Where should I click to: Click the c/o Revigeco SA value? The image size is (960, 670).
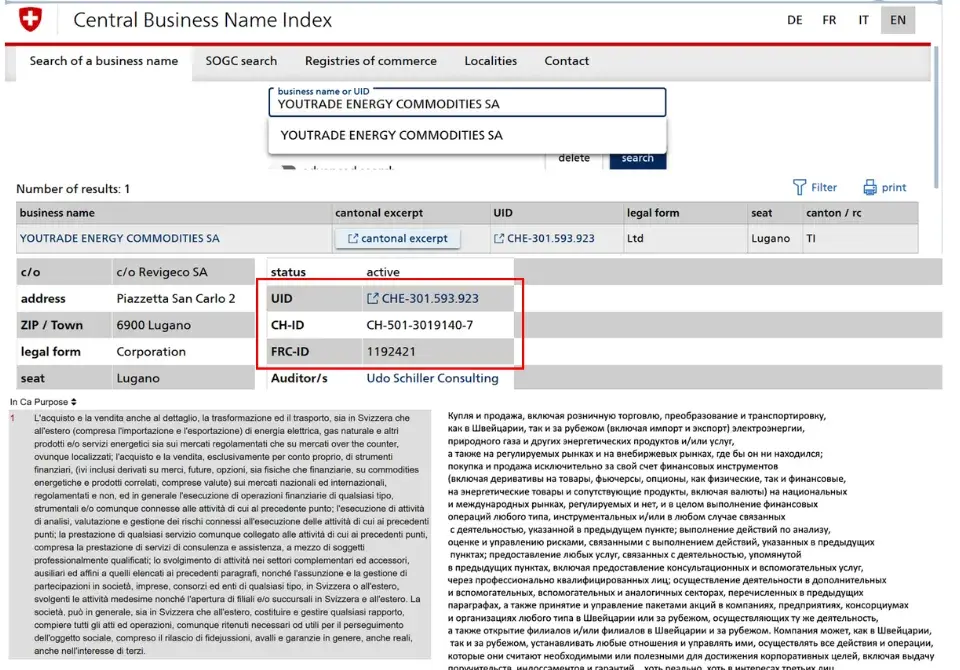pyautogui.click(x=162, y=272)
